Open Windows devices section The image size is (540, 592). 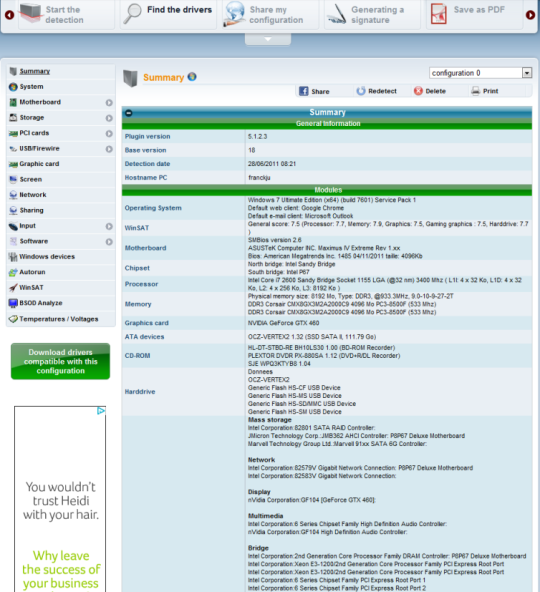47,257
